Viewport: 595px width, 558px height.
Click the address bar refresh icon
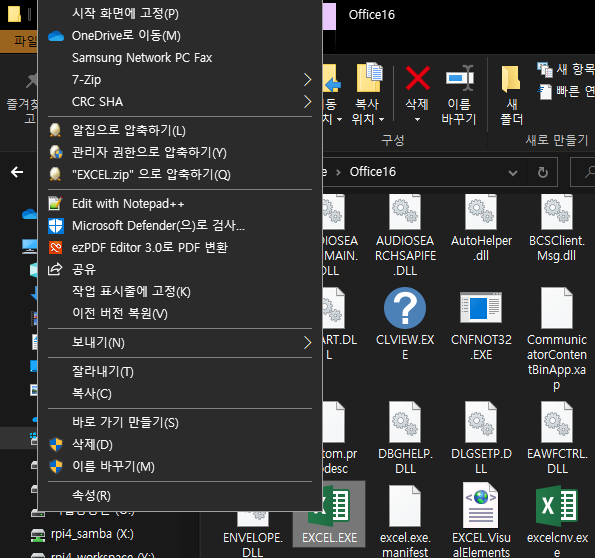(x=543, y=173)
